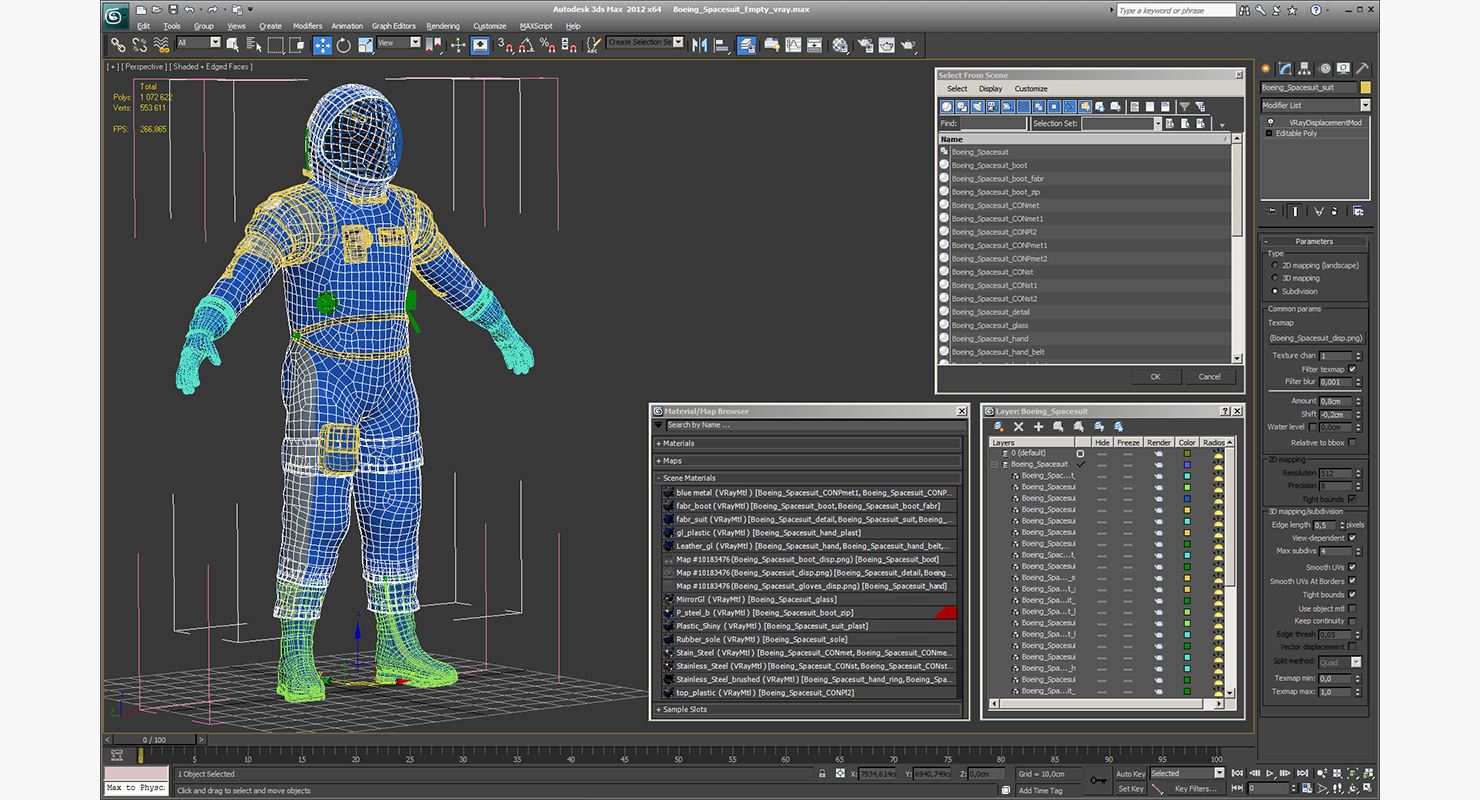Image resolution: width=1480 pixels, height=800 pixels.
Task: Click Pin Stack icon under modifier stack
Action: (x=1273, y=211)
